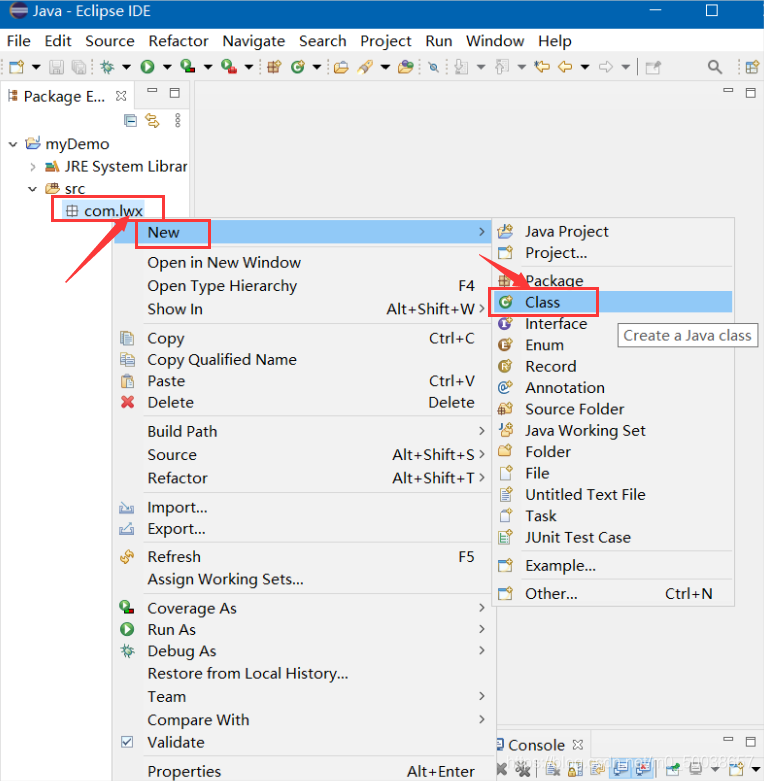
Task: Click the Coverage launch toolbar icon
Action: (188, 66)
